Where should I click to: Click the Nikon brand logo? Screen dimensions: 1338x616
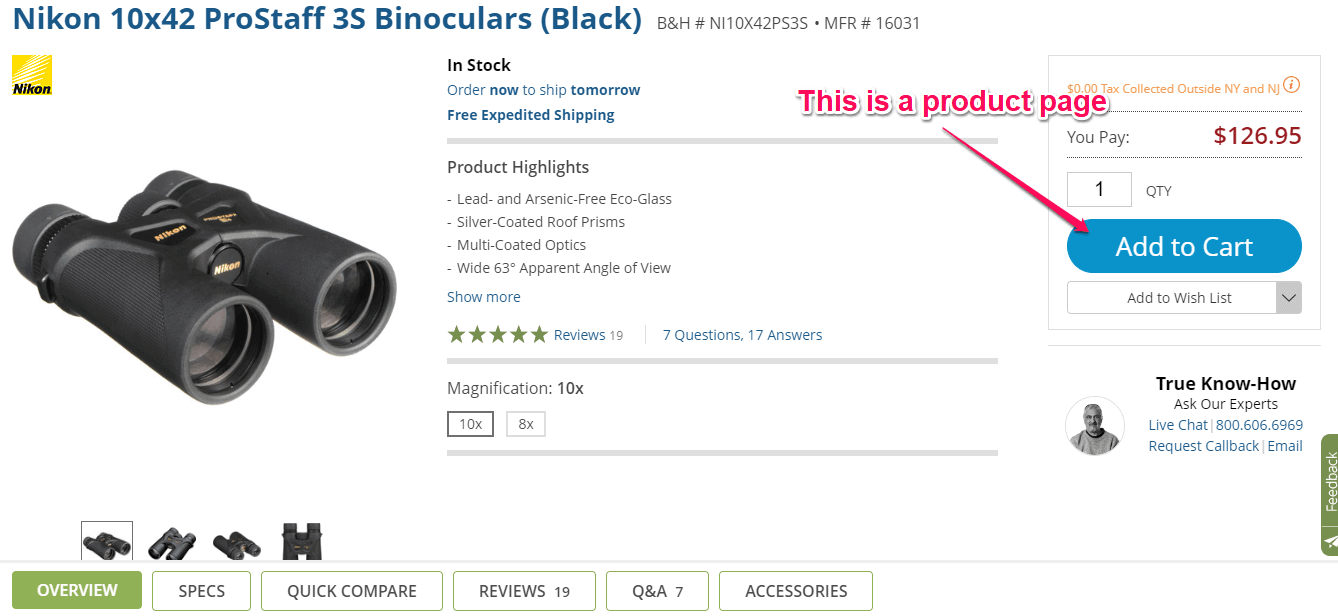[31, 74]
